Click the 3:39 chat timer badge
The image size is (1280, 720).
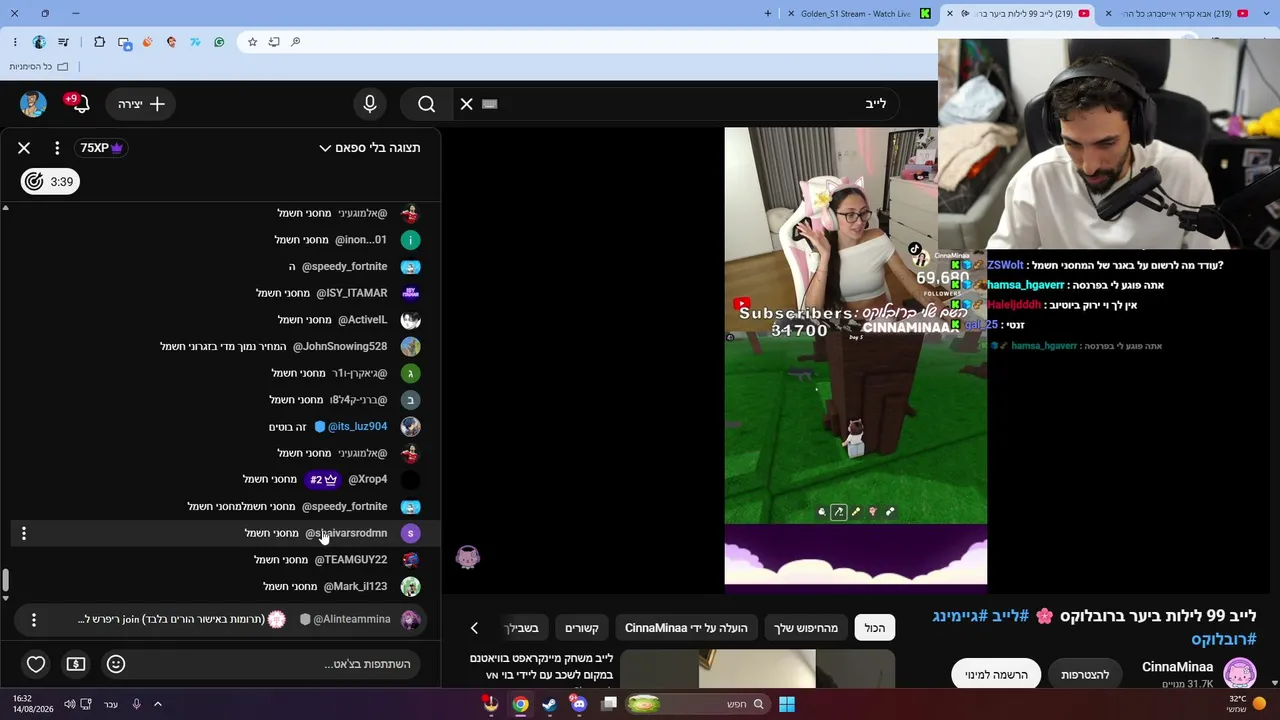click(x=51, y=181)
